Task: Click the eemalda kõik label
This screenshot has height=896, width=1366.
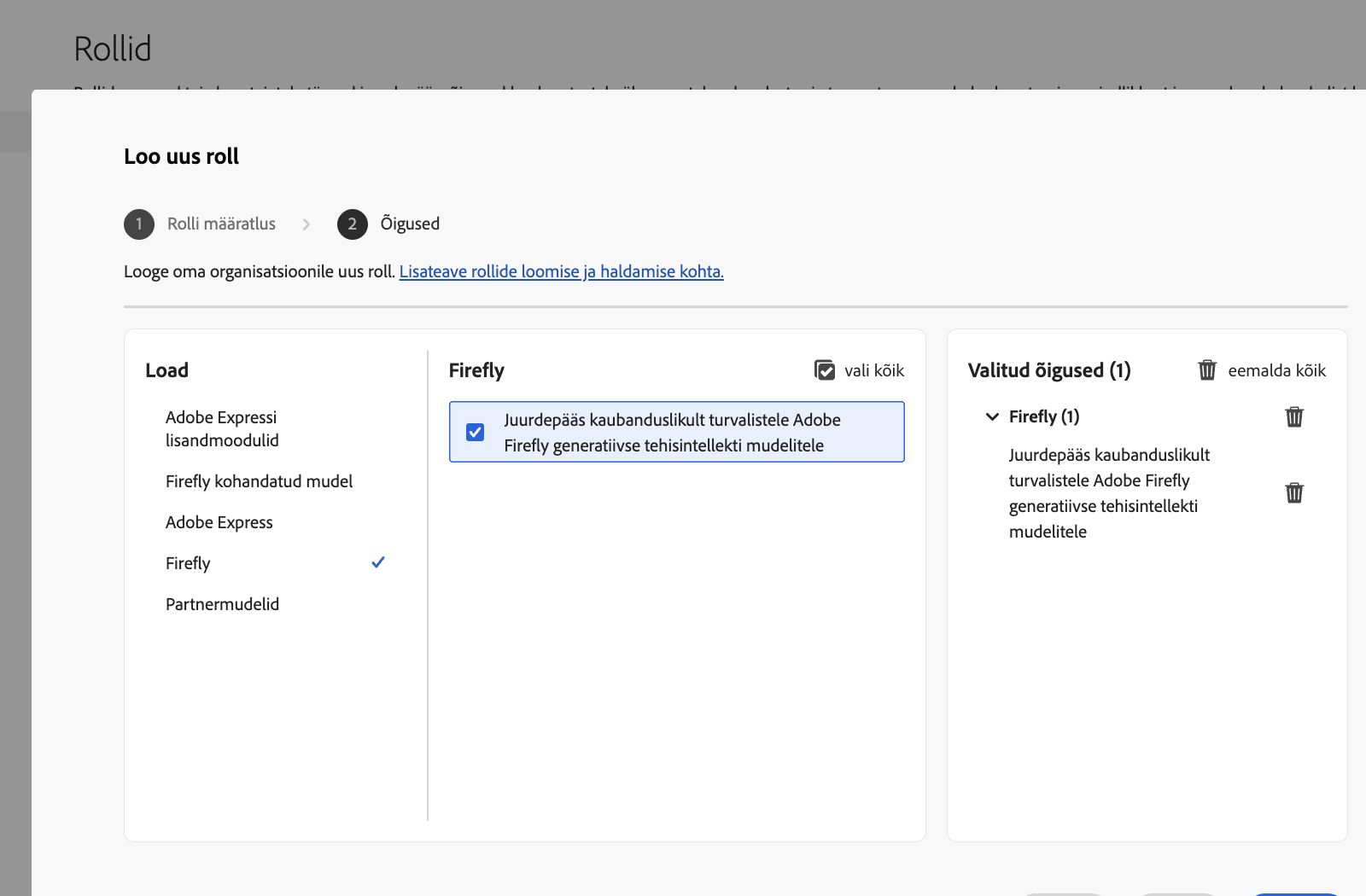Action: pyautogui.click(x=1276, y=370)
